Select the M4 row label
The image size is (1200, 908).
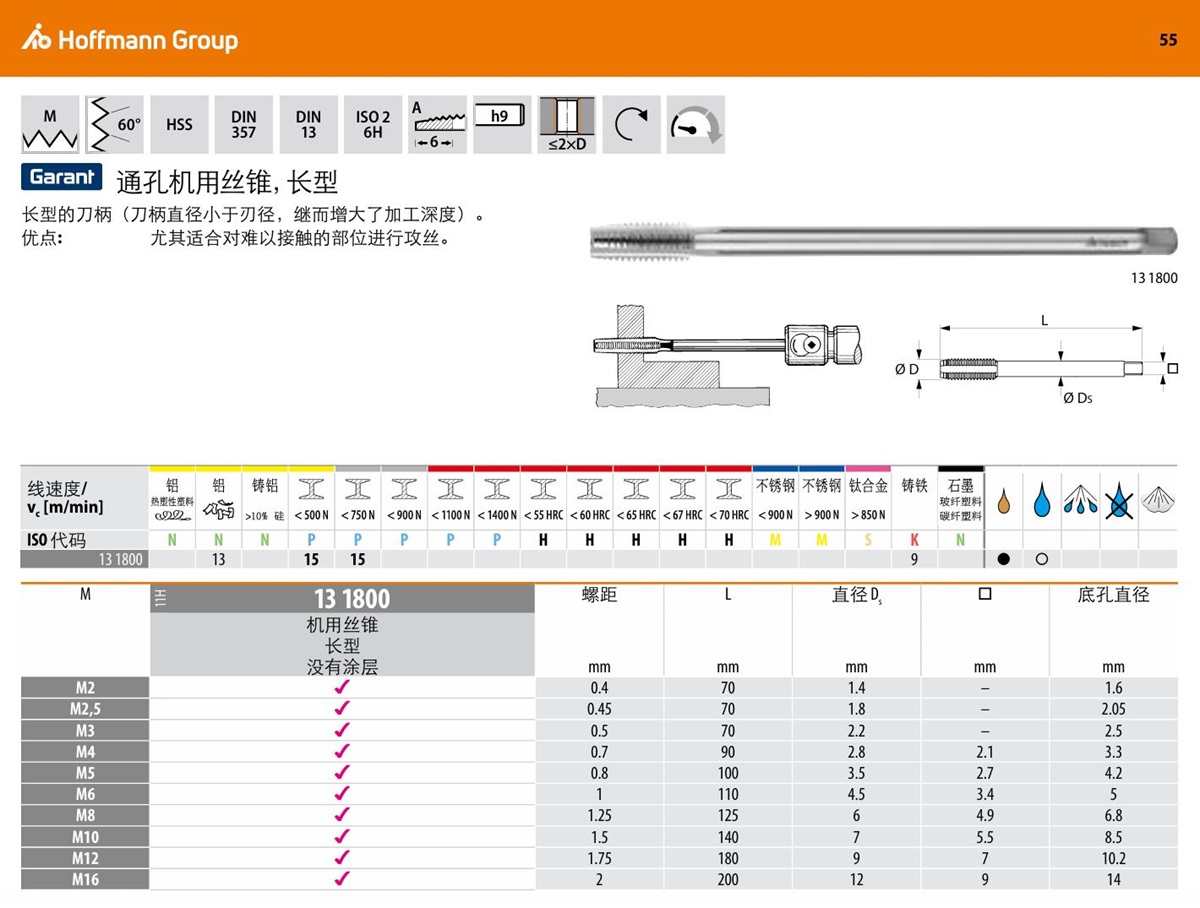point(85,751)
